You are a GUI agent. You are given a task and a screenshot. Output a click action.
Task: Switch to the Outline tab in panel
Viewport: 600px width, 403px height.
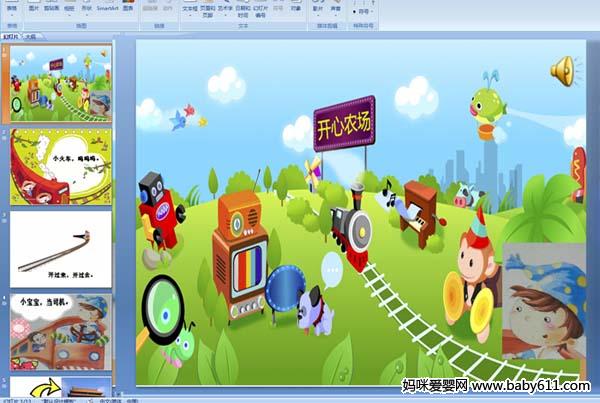point(30,34)
